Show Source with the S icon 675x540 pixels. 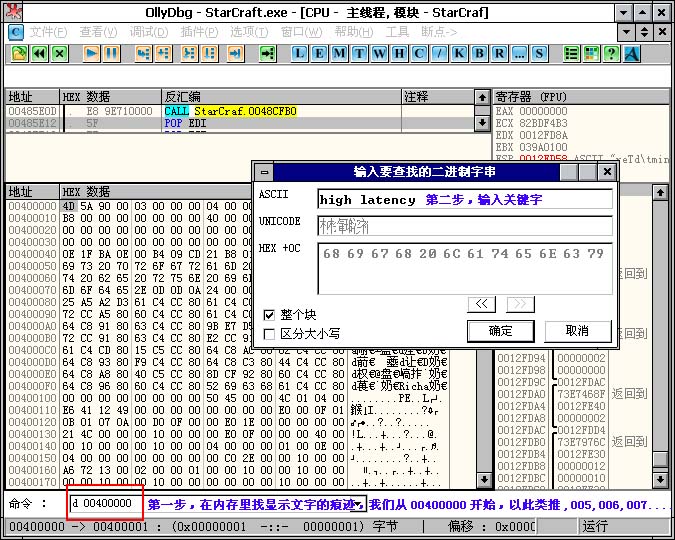(x=539, y=54)
